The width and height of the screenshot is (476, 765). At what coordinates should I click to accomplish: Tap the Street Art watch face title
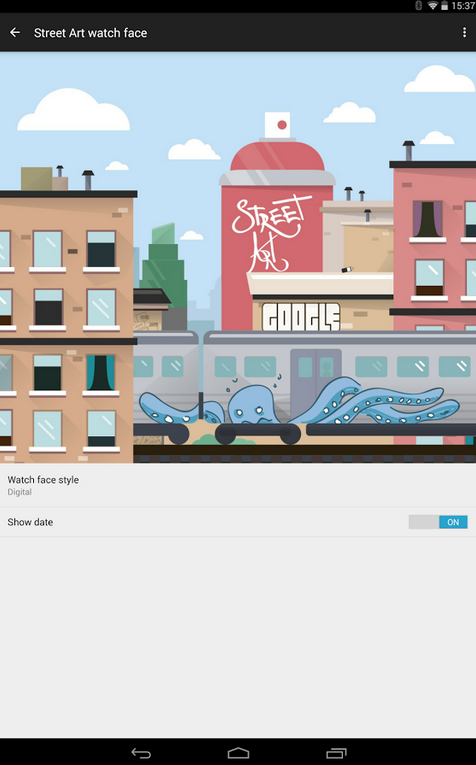[x=90, y=33]
